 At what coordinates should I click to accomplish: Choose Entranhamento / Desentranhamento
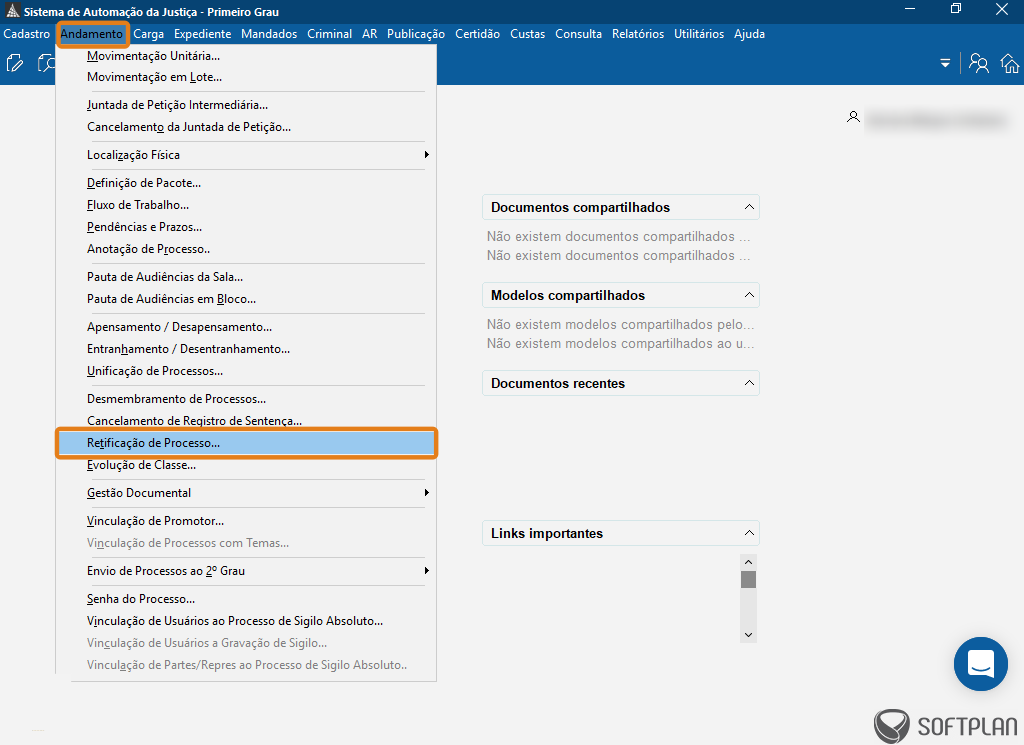point(247,349)
